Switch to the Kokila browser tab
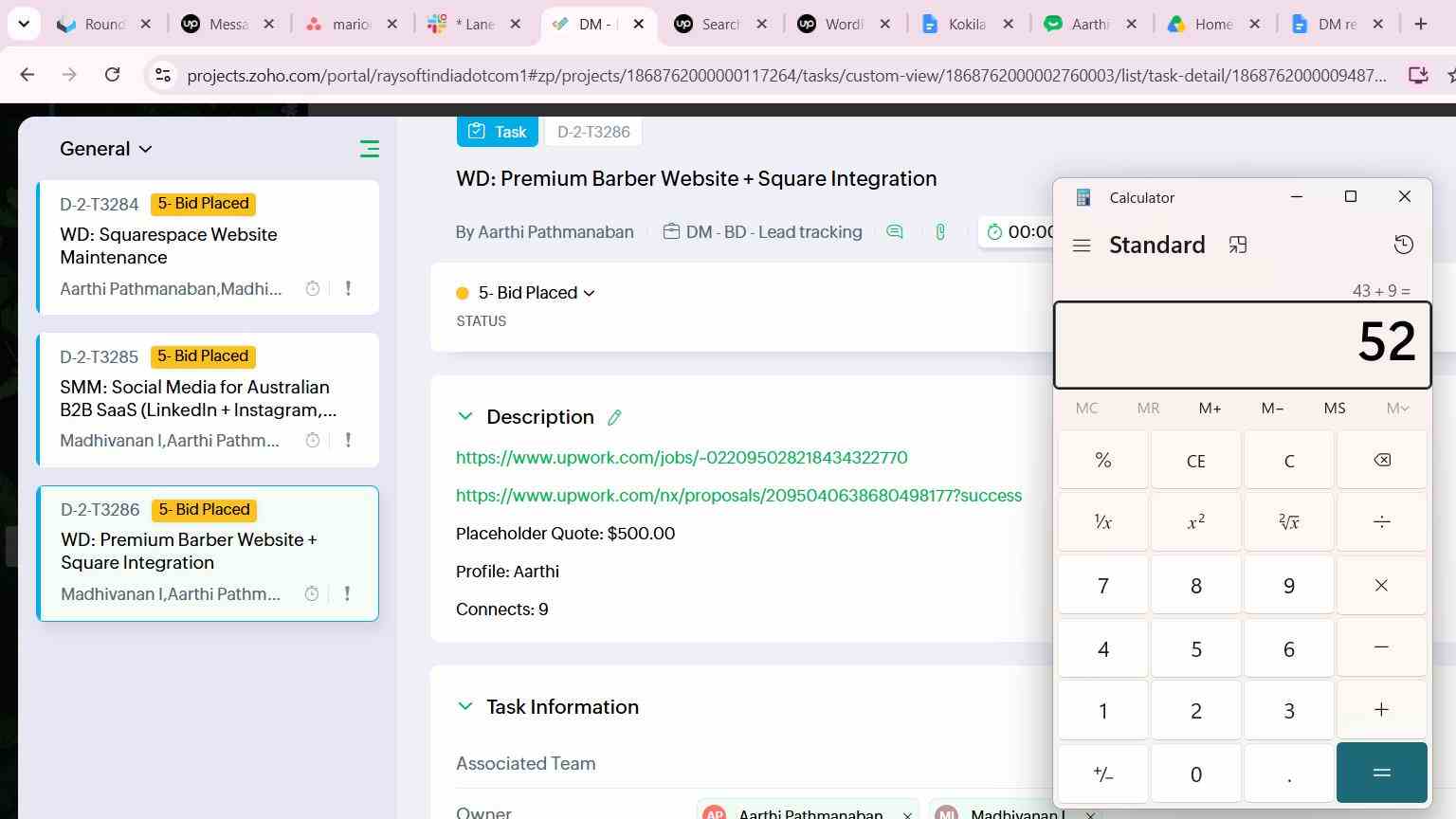 967,25
